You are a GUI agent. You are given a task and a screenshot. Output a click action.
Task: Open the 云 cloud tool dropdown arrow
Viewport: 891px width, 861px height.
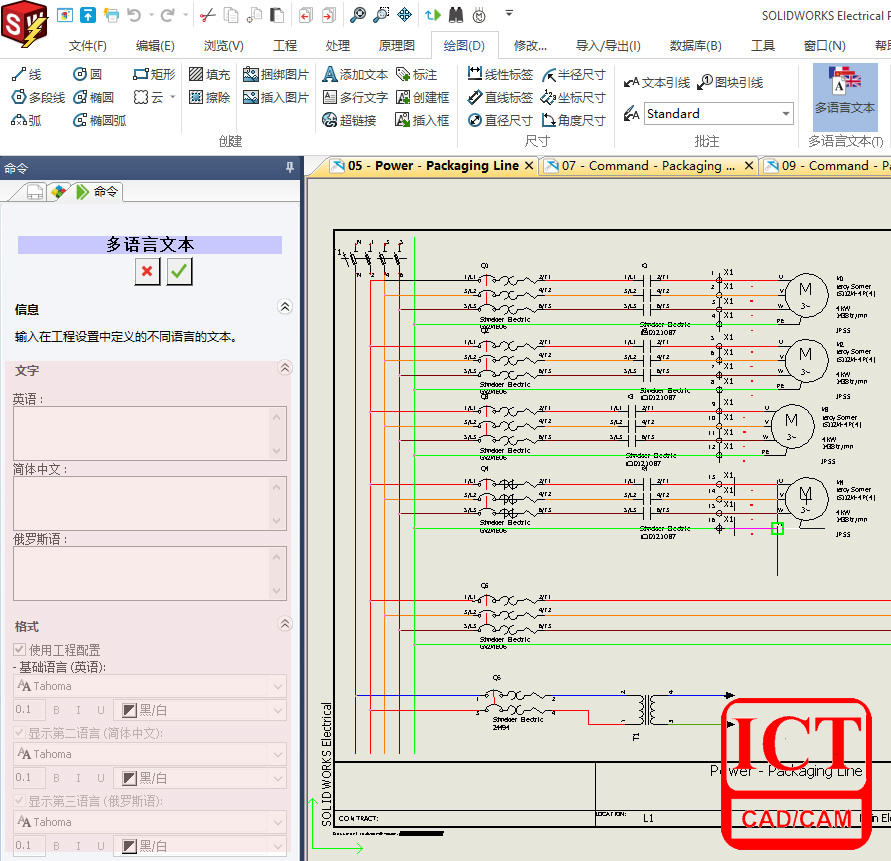pos(173,97)
